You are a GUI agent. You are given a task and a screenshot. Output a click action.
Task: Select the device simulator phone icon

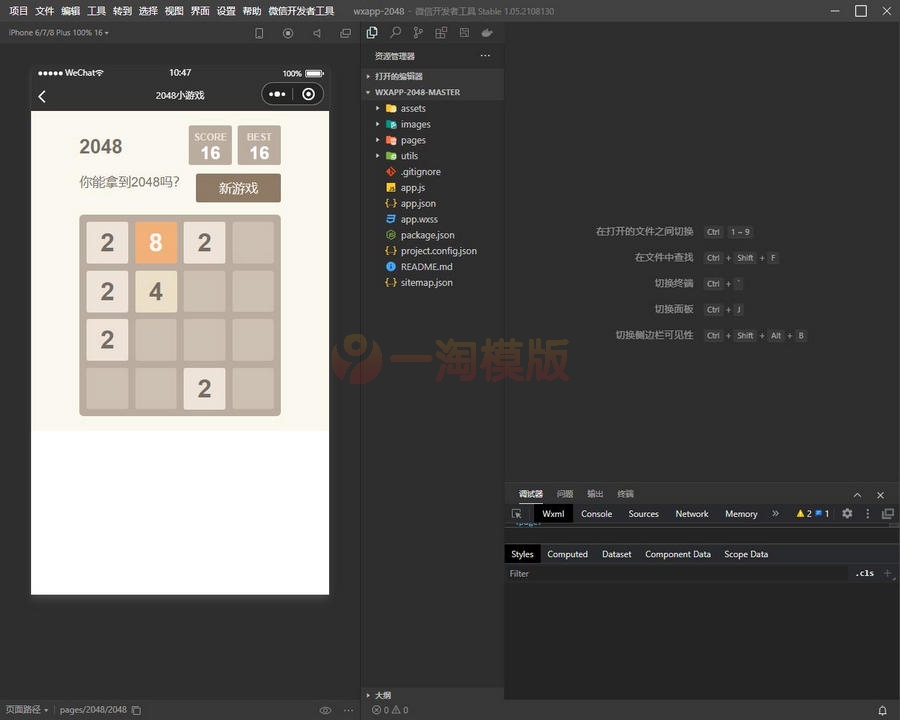tap(259, 33)
